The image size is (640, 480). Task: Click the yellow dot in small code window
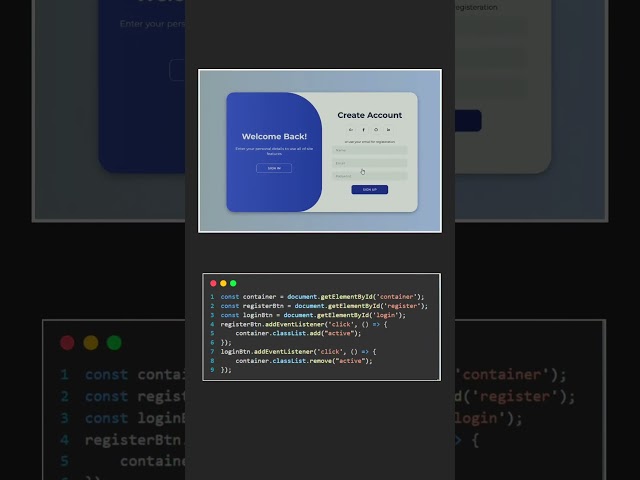point(223,283)
